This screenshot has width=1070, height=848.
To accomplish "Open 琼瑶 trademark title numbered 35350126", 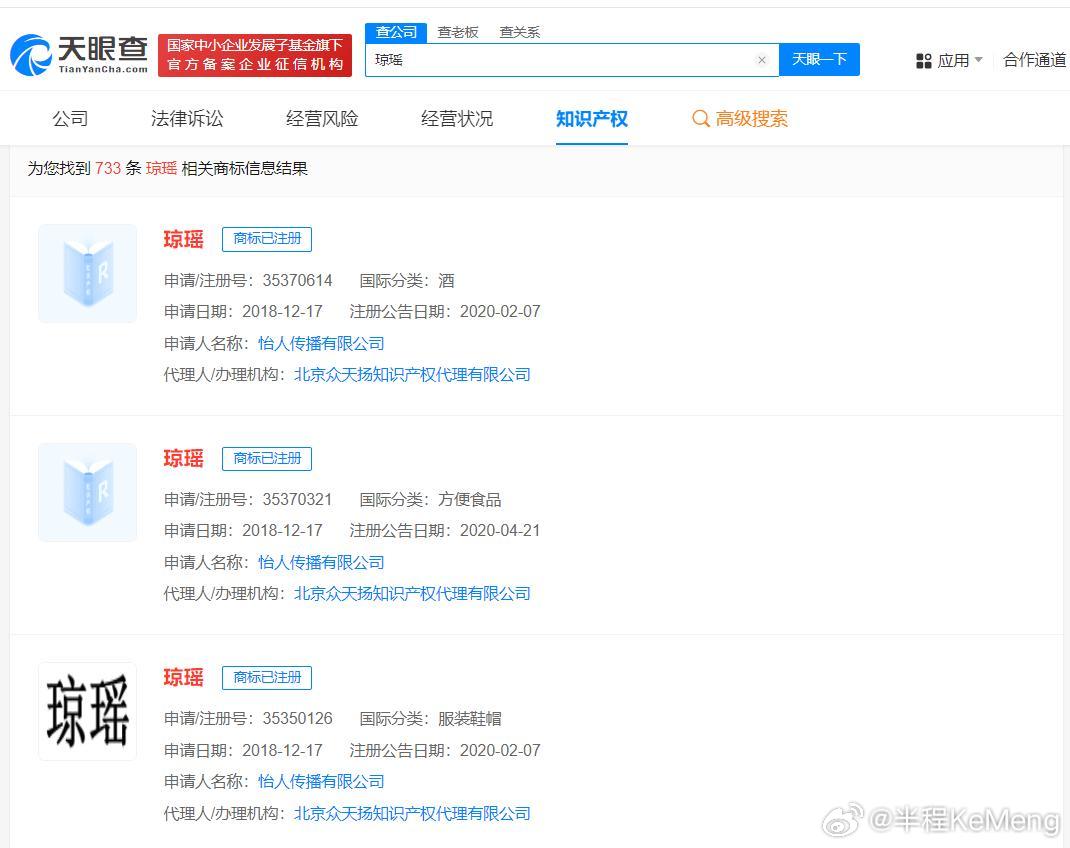I will 184,677.
